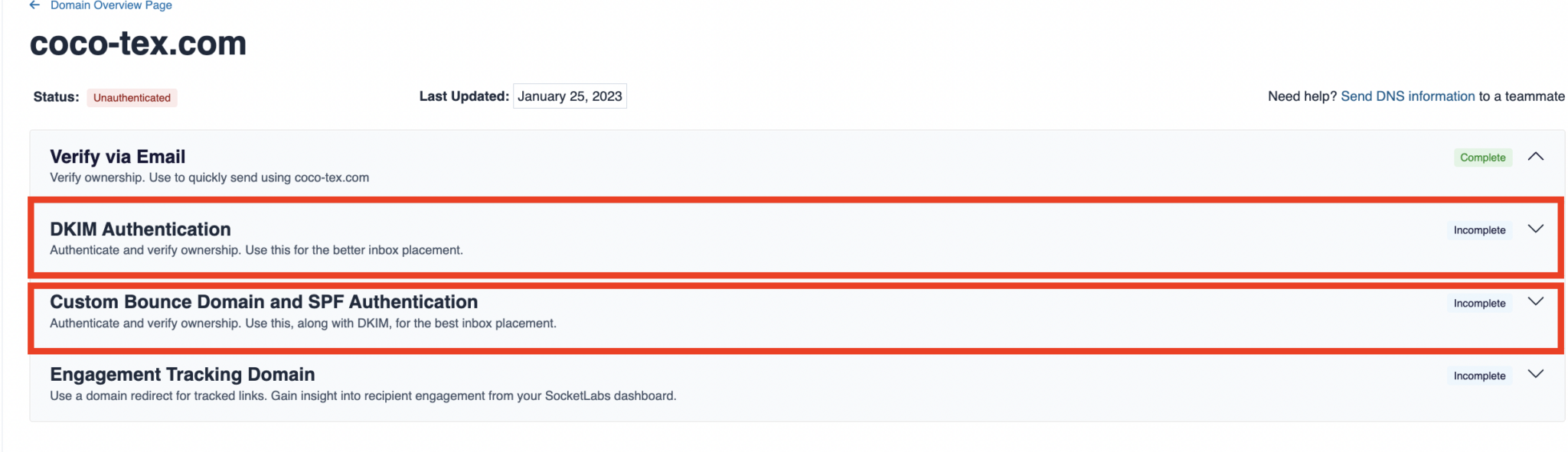Expand the DKIM Authentication section

coord(1534,229)
